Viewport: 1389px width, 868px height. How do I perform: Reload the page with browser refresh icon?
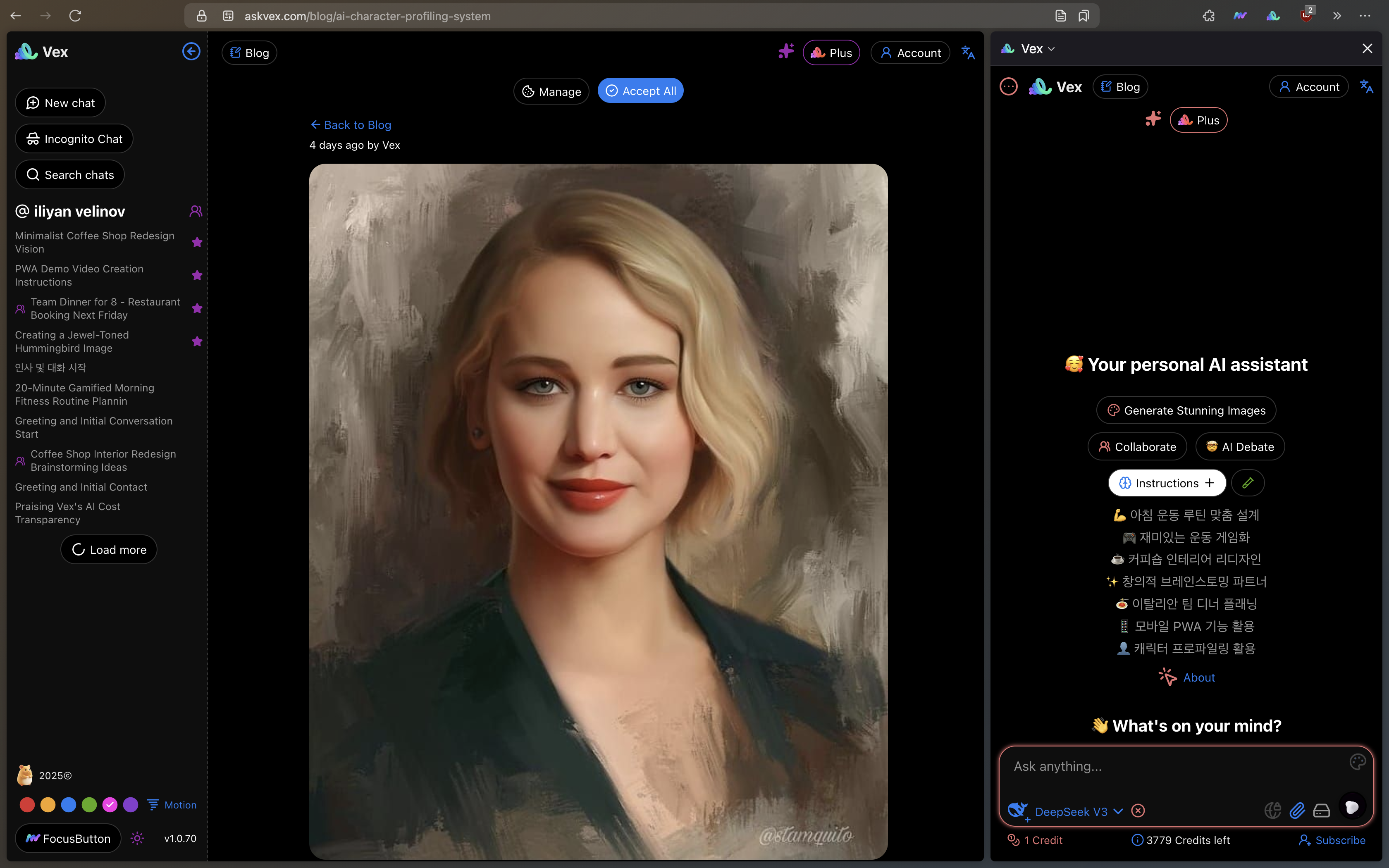(75, 16)
